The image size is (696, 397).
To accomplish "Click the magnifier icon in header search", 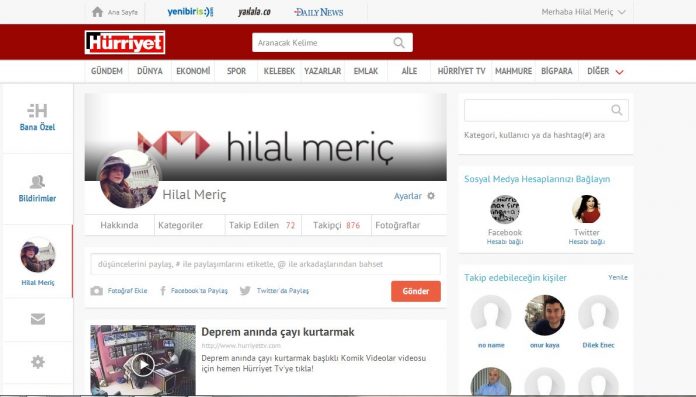I will pyautogui.click(x=399, y=43).
